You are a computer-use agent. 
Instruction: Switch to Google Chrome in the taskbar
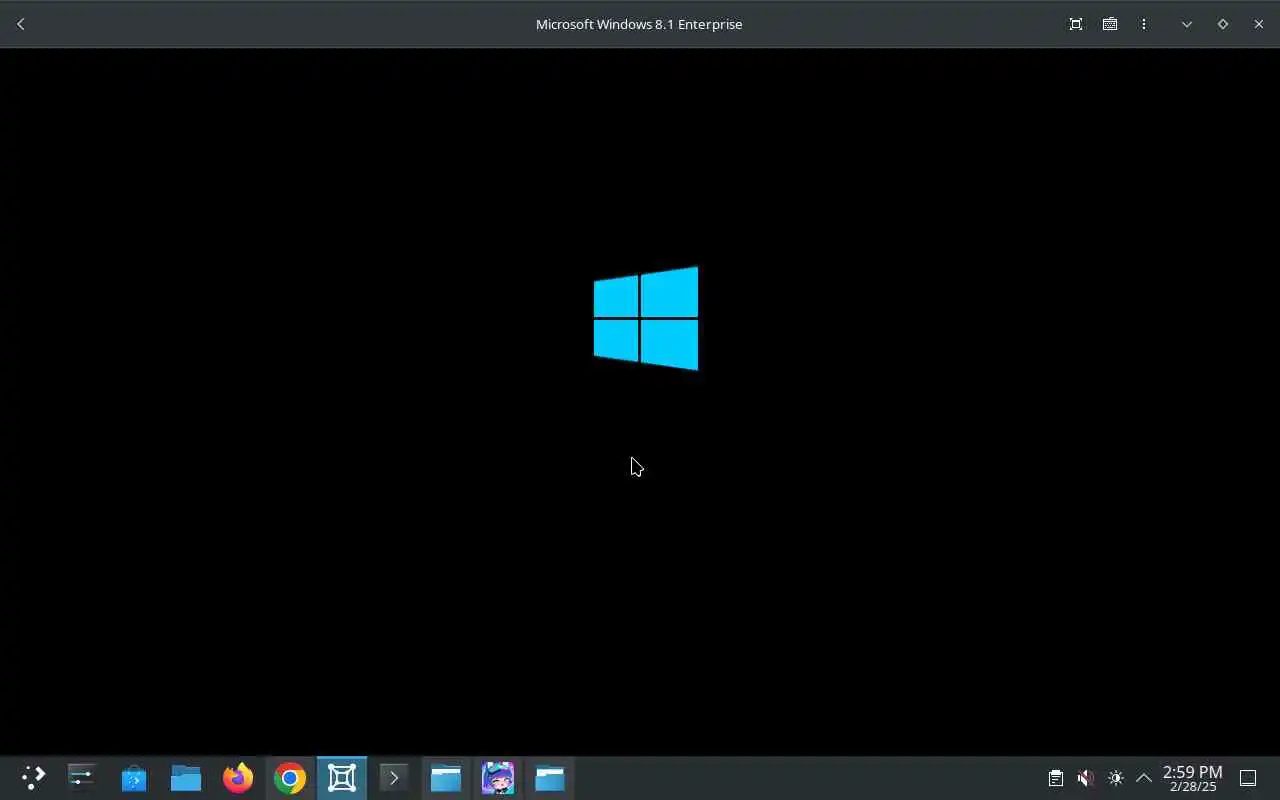pyautogui.click(x=290, y=778)
